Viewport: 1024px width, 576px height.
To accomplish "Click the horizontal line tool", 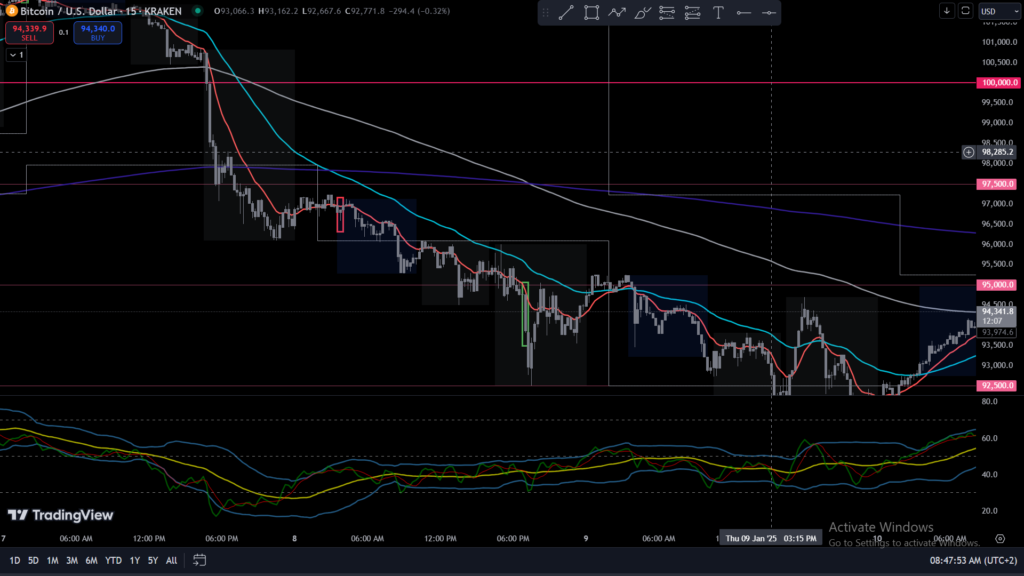I will 743,13.
